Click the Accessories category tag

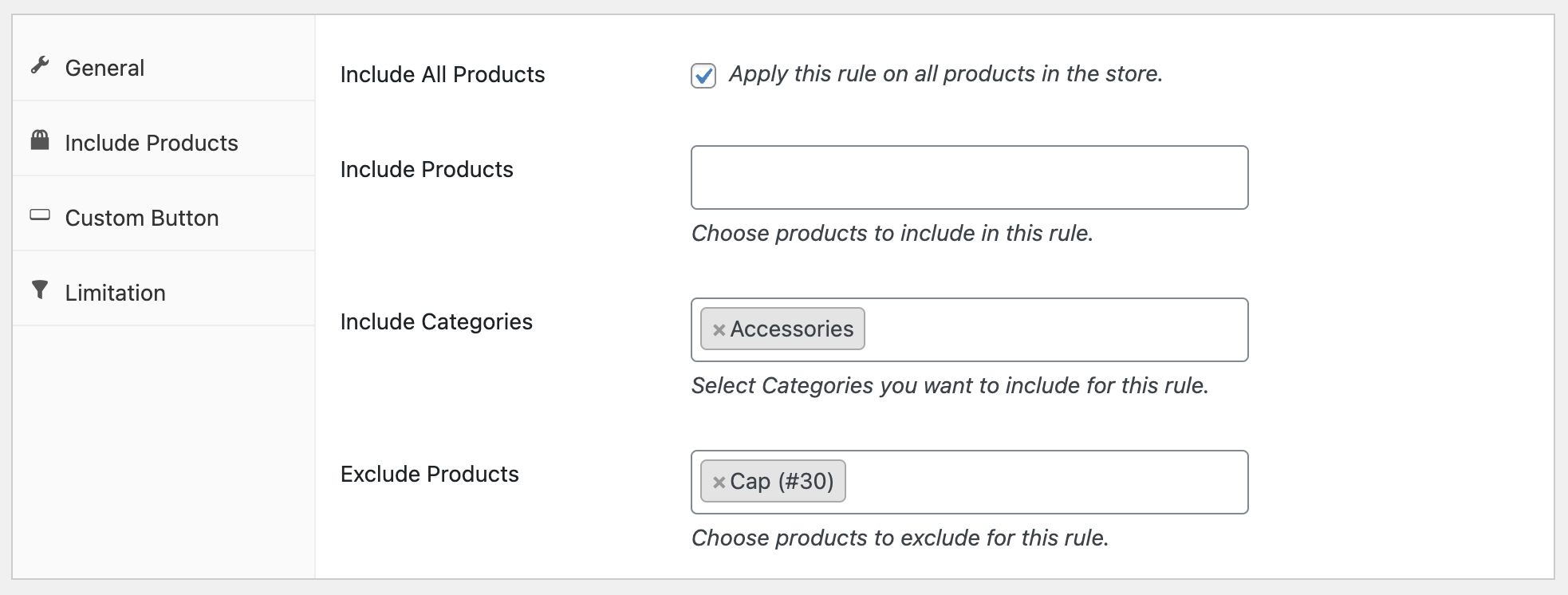pyautogui.click(x=791, y=329)
